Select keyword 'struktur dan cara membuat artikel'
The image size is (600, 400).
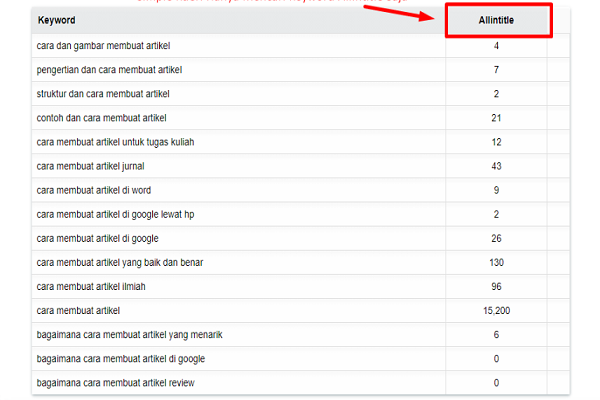pos(103,94)
